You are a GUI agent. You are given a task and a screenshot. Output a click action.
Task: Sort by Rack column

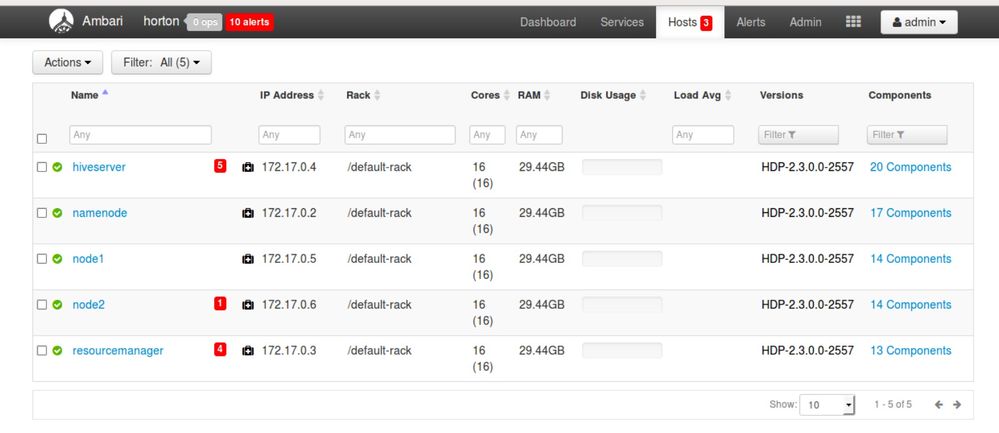tap(363, 95)
